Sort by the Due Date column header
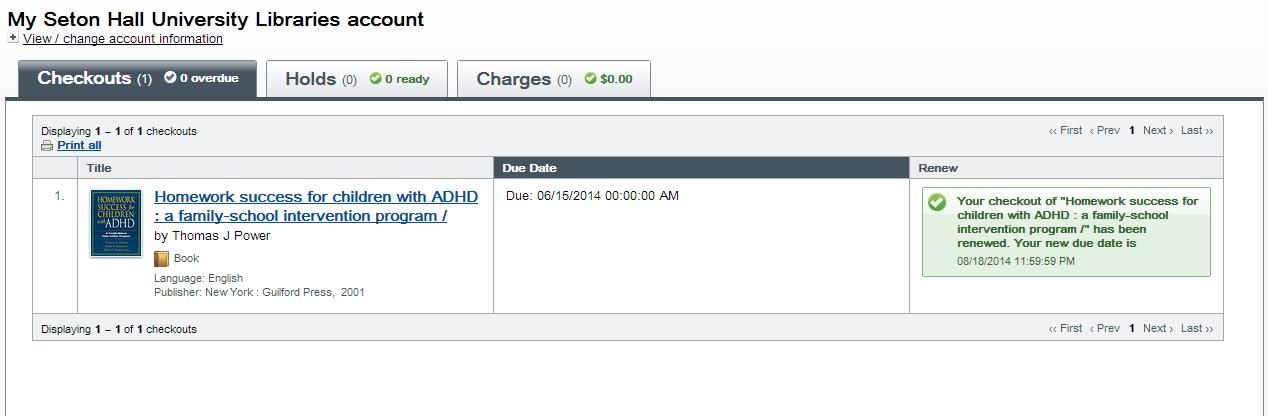Screen dimensions: 1268x416 [530, 168]
